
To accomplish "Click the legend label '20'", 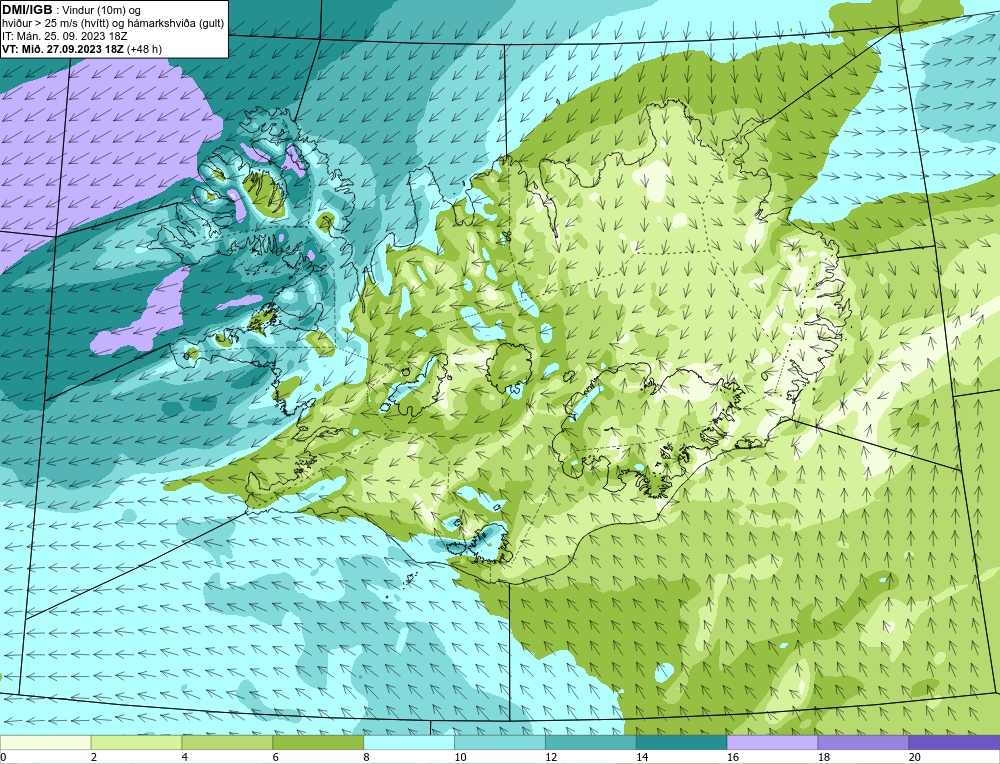I will (915, 757).
